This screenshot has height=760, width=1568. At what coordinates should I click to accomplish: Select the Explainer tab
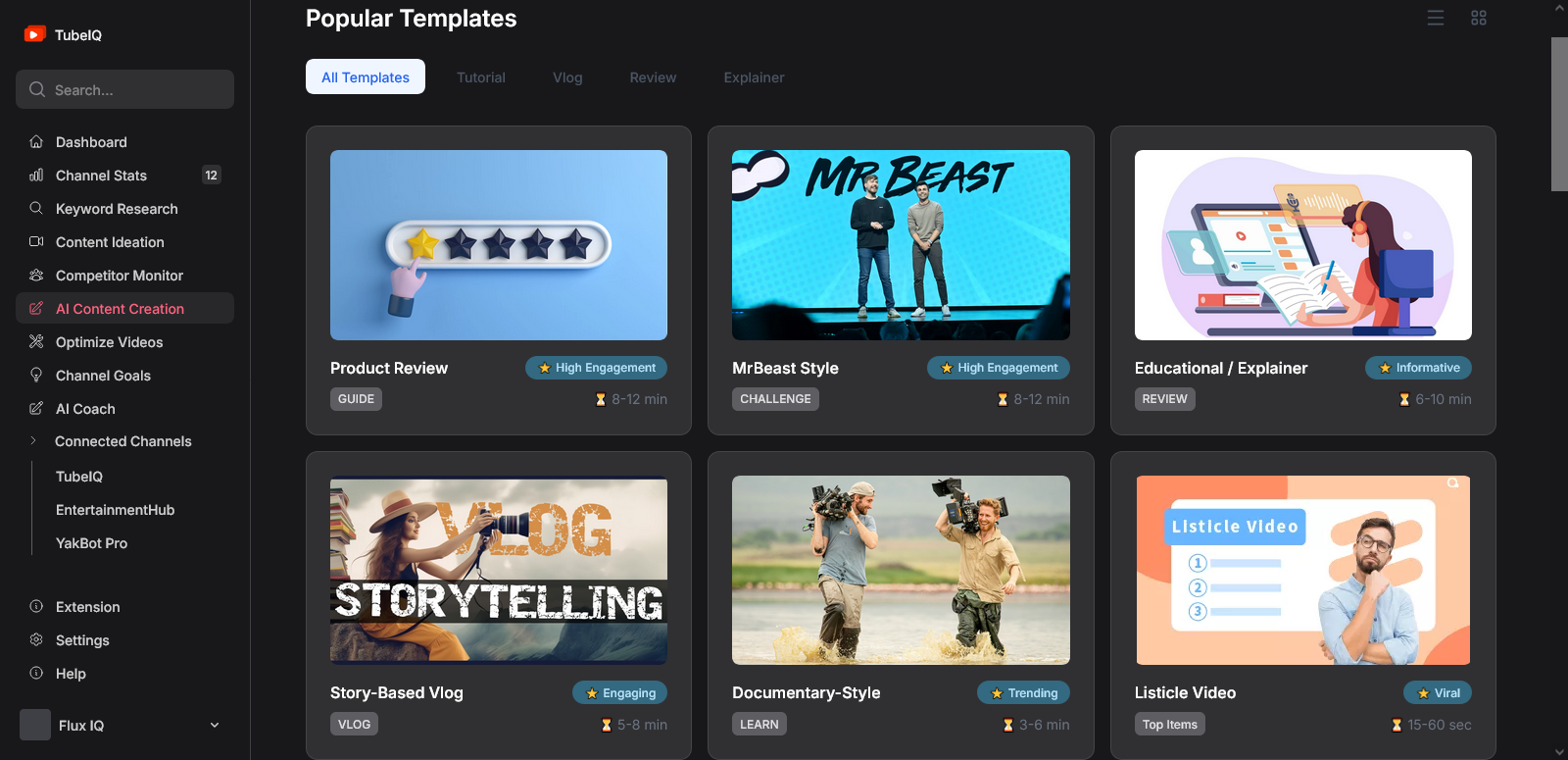754,76
